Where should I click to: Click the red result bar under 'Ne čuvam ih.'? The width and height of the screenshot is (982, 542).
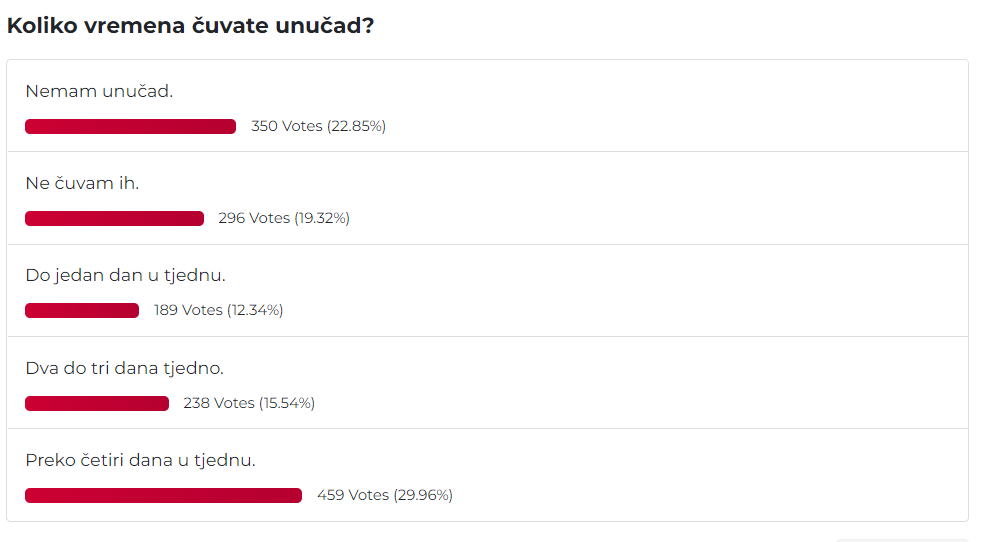pos(115,219)
